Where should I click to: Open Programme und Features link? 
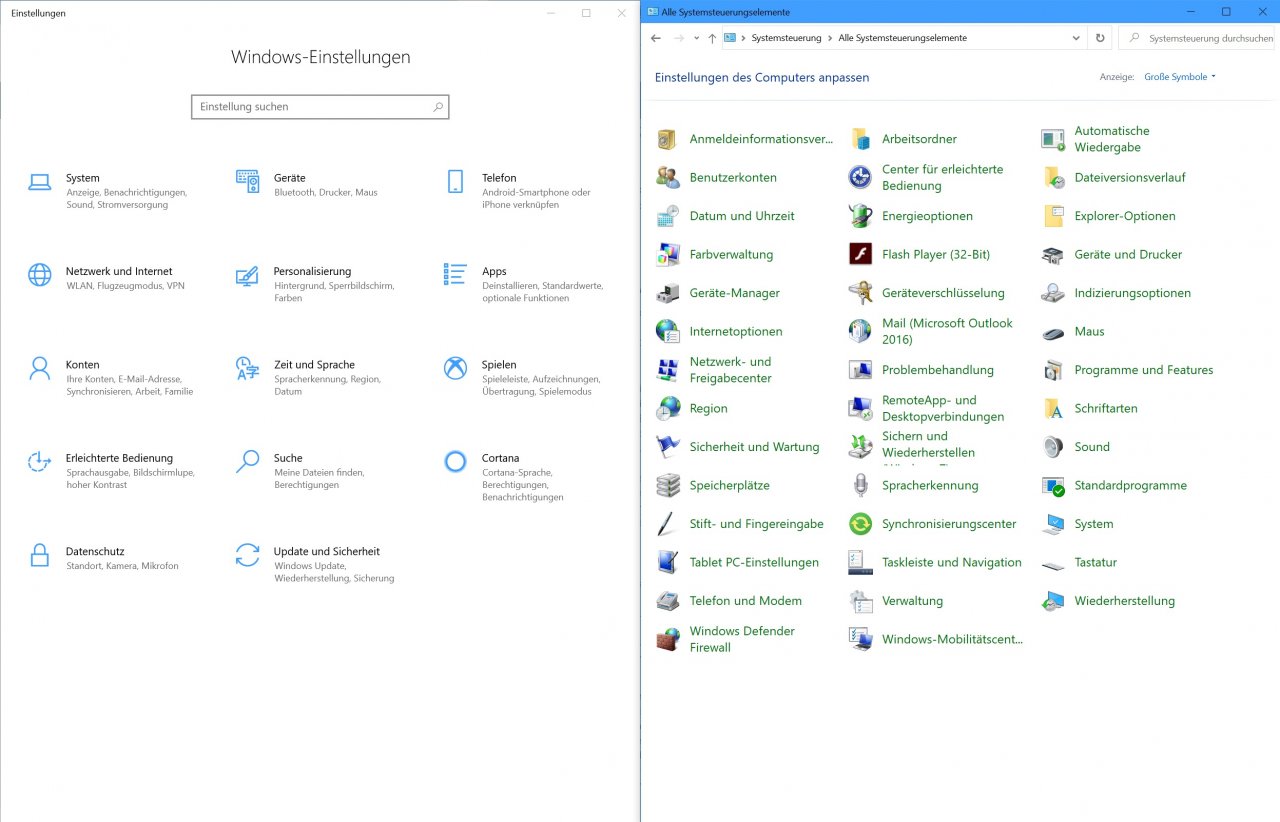tap(1143, 370)
